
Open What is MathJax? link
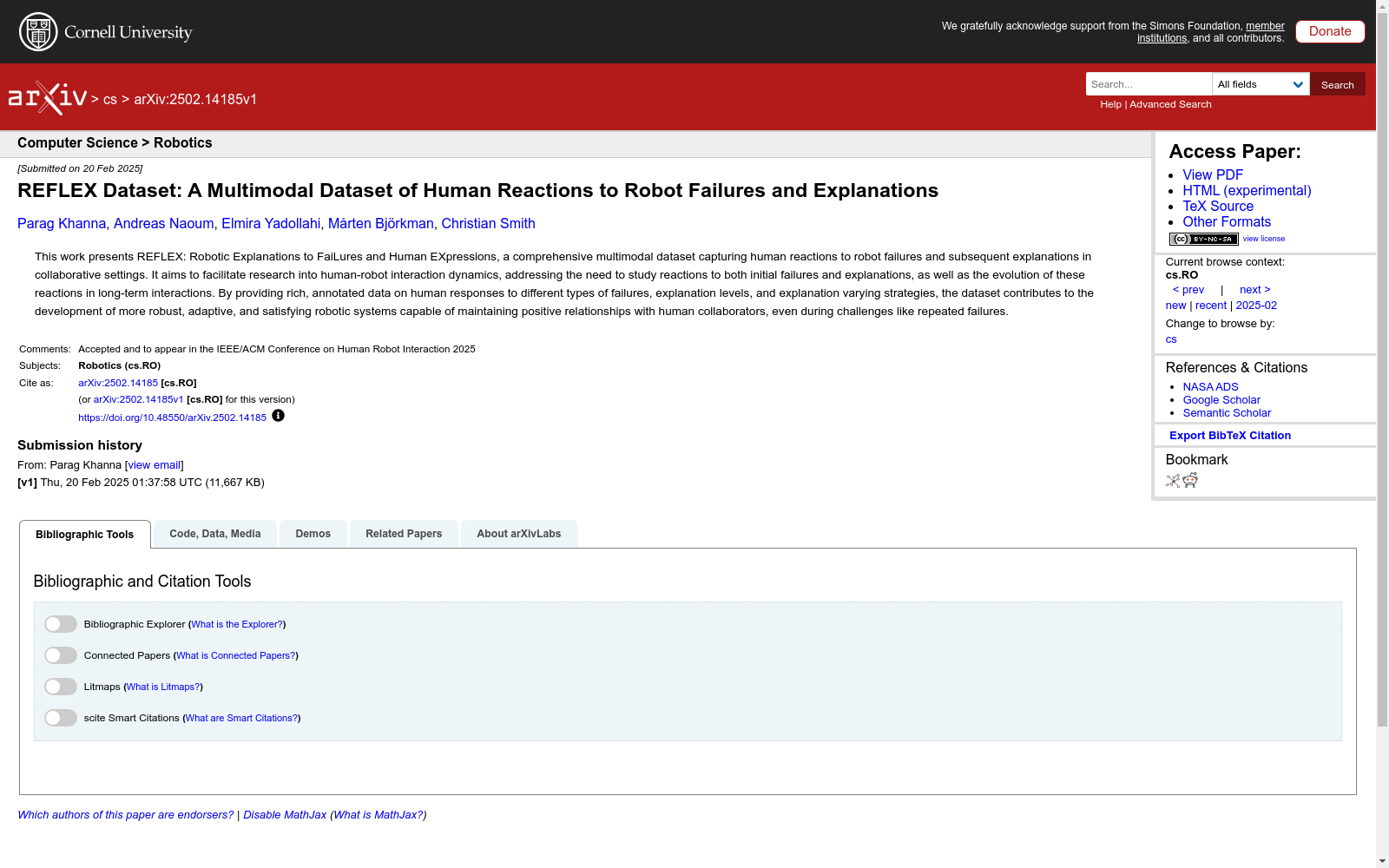(379, 815)
